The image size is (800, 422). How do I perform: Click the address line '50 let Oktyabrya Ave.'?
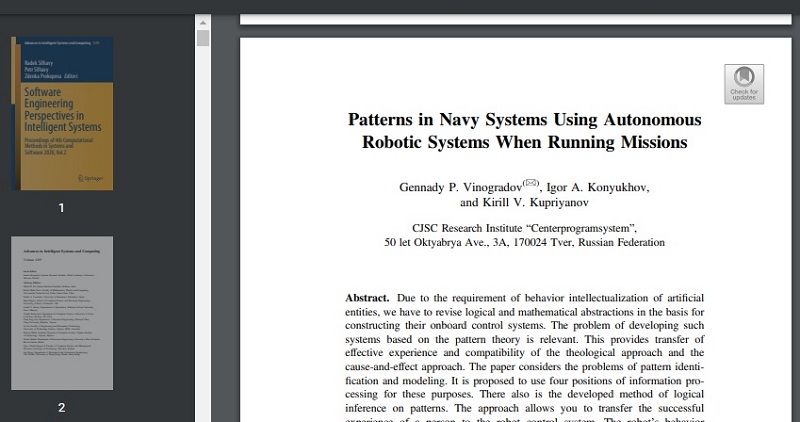pos(524,242)
